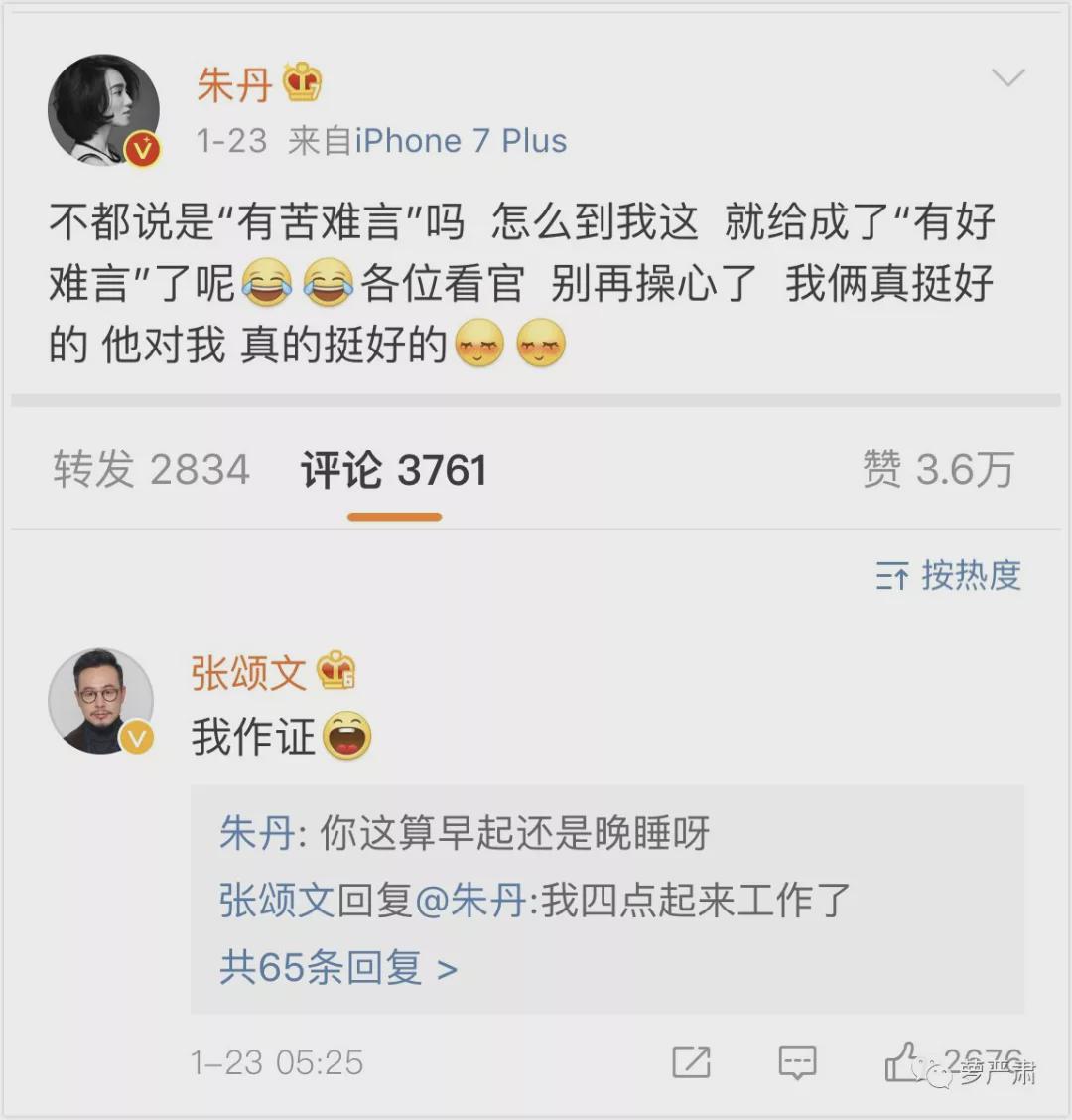The height and width of the screenshot is (1120, 1072).
Task: Click 朱丹's name in the reply thread
Action: pyautogui.click(x=256, y=834)
